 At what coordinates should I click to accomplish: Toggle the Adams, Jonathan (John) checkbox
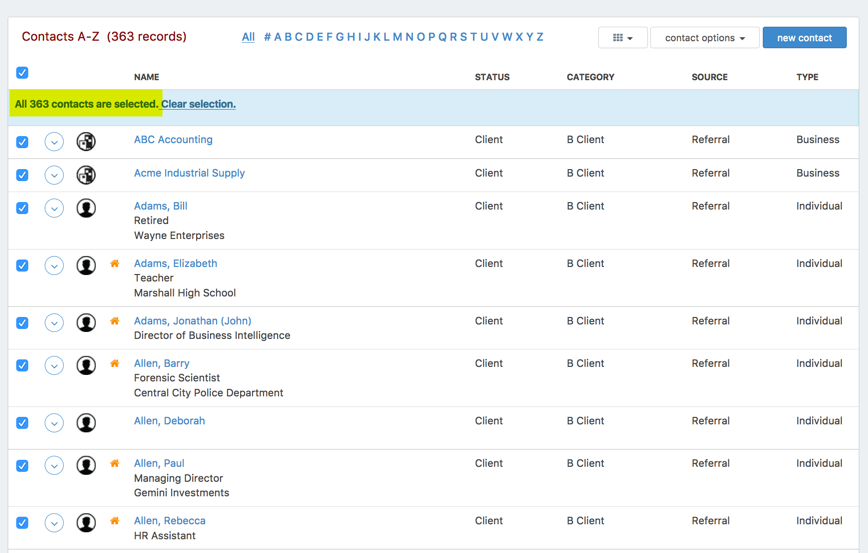tap(22, 323)
